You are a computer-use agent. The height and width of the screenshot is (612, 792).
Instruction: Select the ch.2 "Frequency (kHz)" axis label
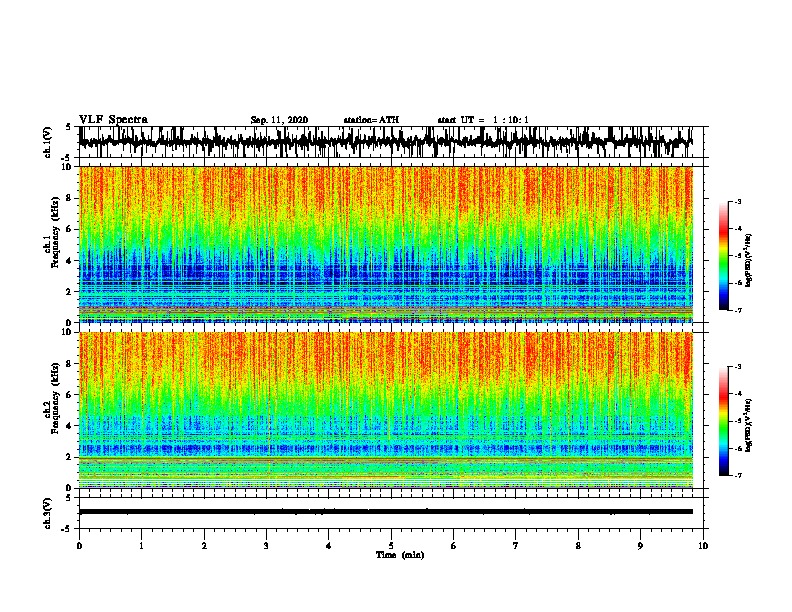click(55, 398)
